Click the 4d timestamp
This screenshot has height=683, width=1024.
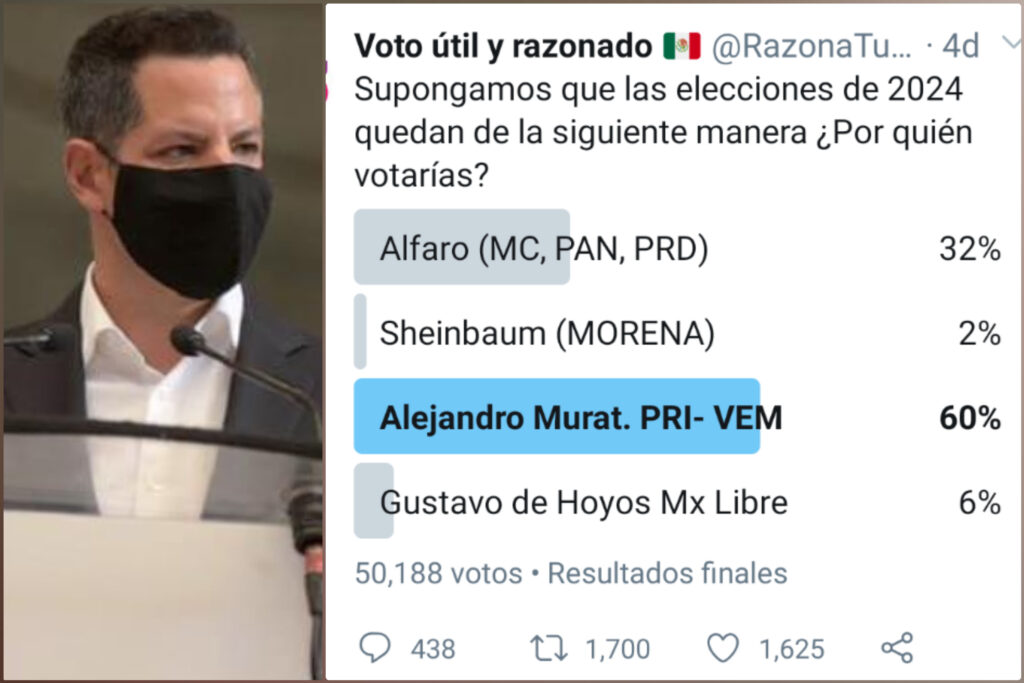click(961, 46)
